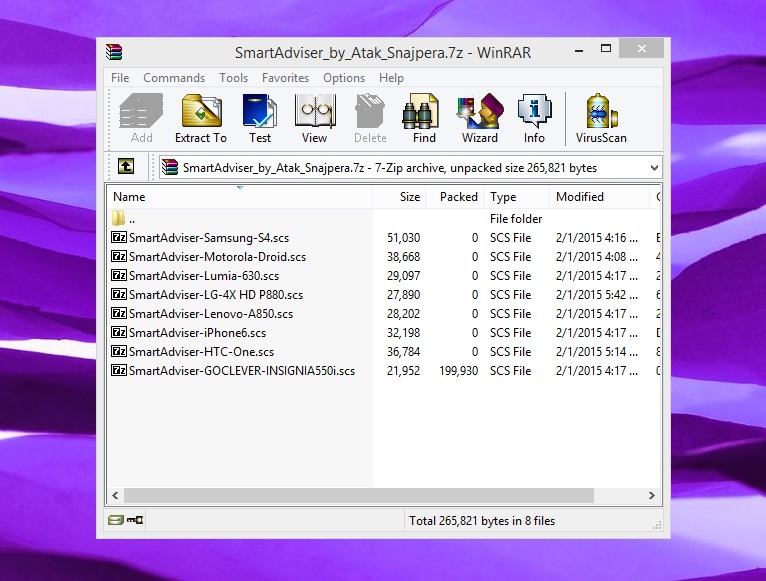Open the File menu

pyautogui.click(x=120, y=78)
